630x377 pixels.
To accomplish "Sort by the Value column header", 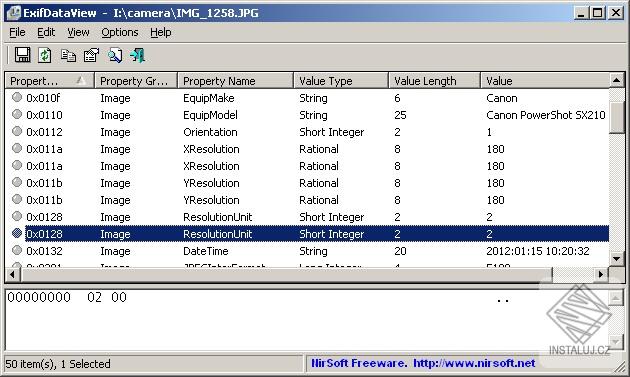I will click(545, 81).
